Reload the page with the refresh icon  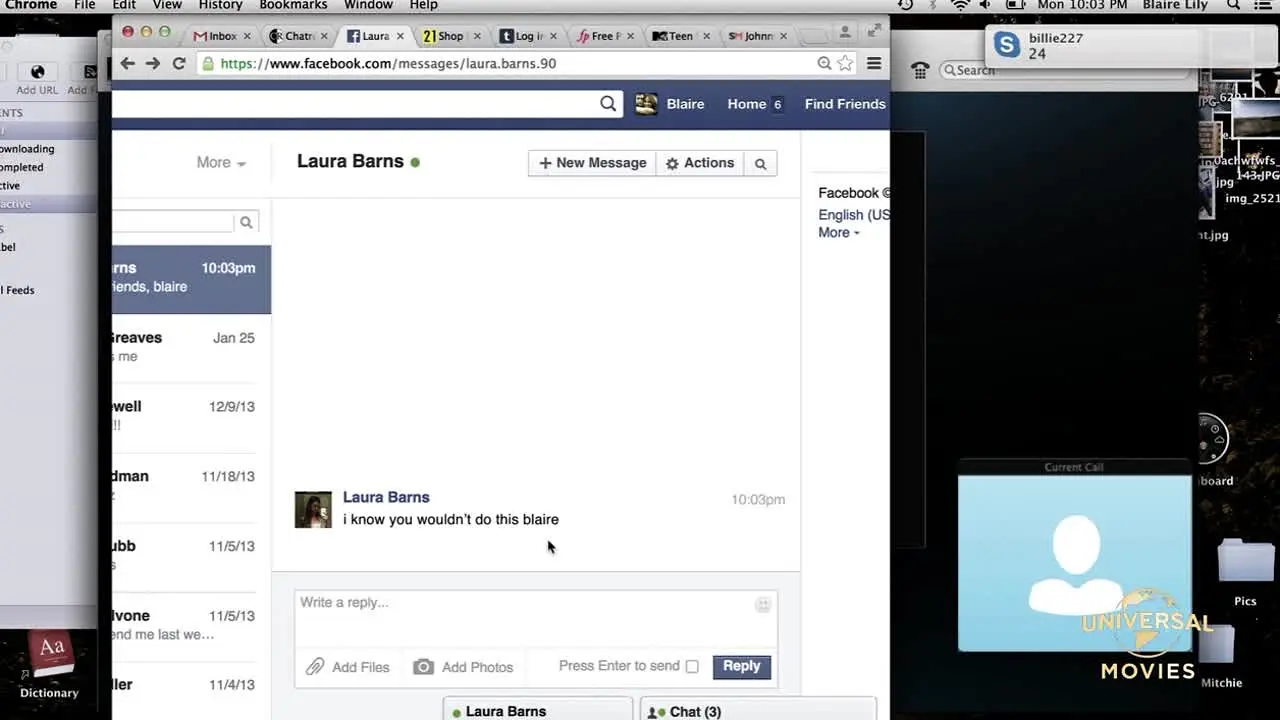point(179,63)
